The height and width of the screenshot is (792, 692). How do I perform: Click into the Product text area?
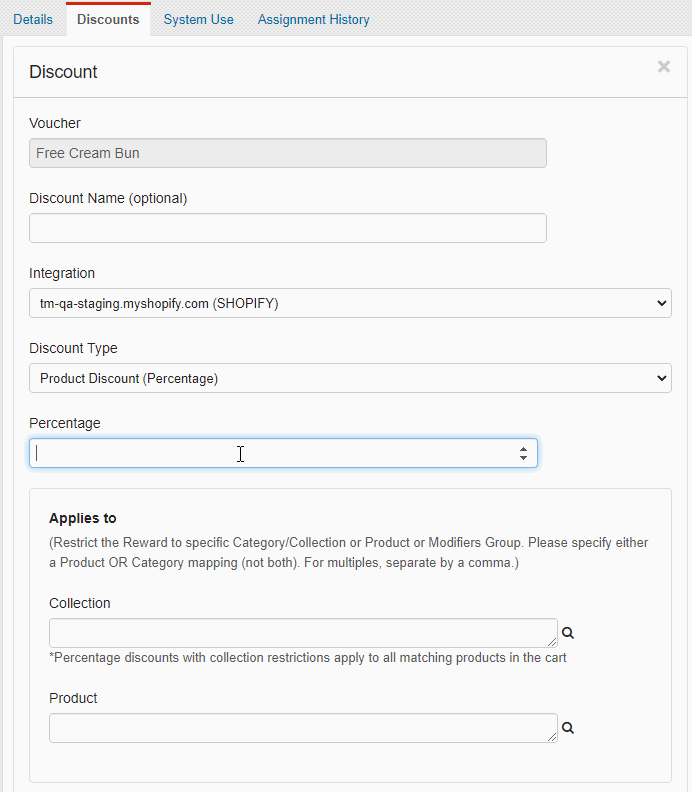(303, 728)
